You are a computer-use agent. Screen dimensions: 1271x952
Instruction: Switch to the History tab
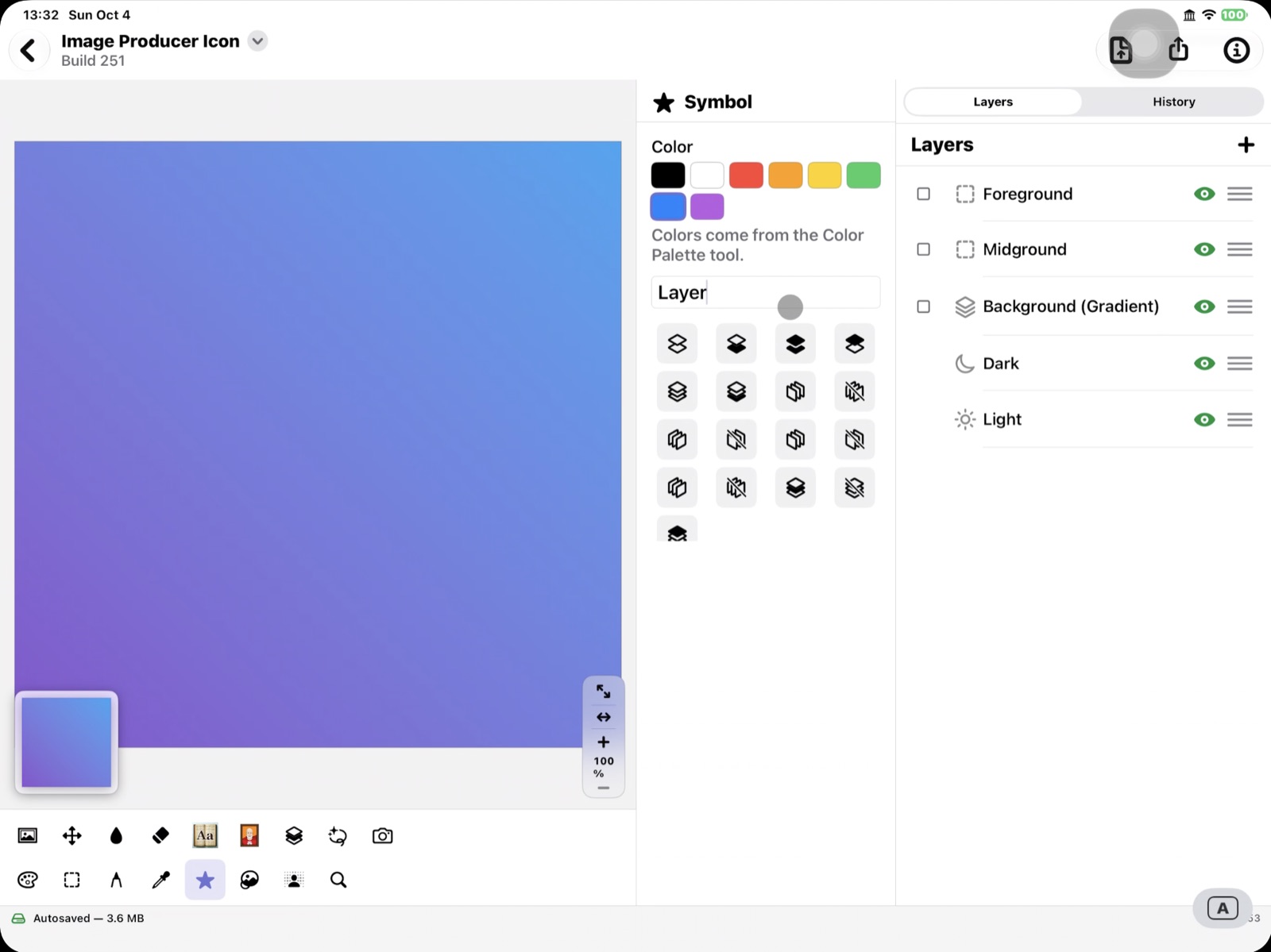(x=1173, y=102)
